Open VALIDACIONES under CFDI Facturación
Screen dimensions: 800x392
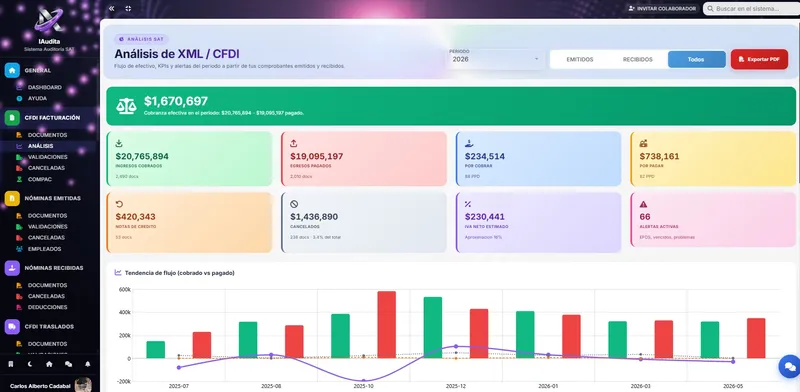point(47,157)
